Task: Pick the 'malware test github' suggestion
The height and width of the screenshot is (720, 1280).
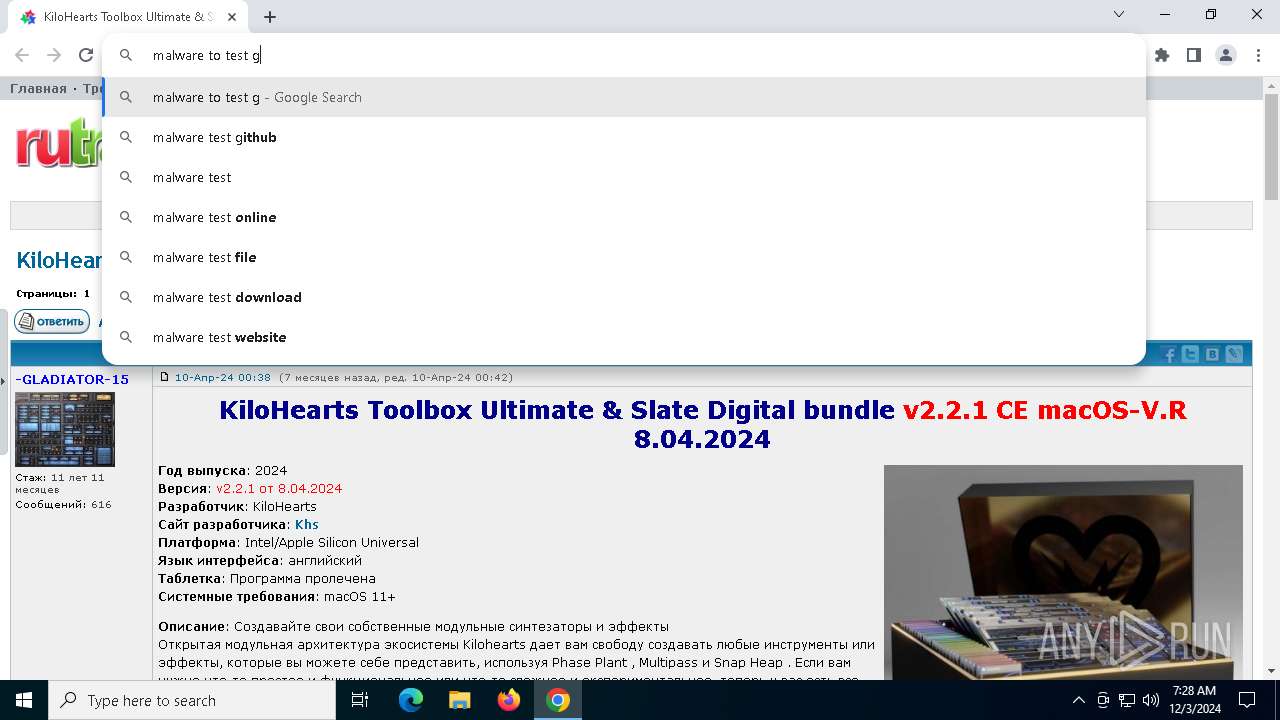Action: (624, 137)
